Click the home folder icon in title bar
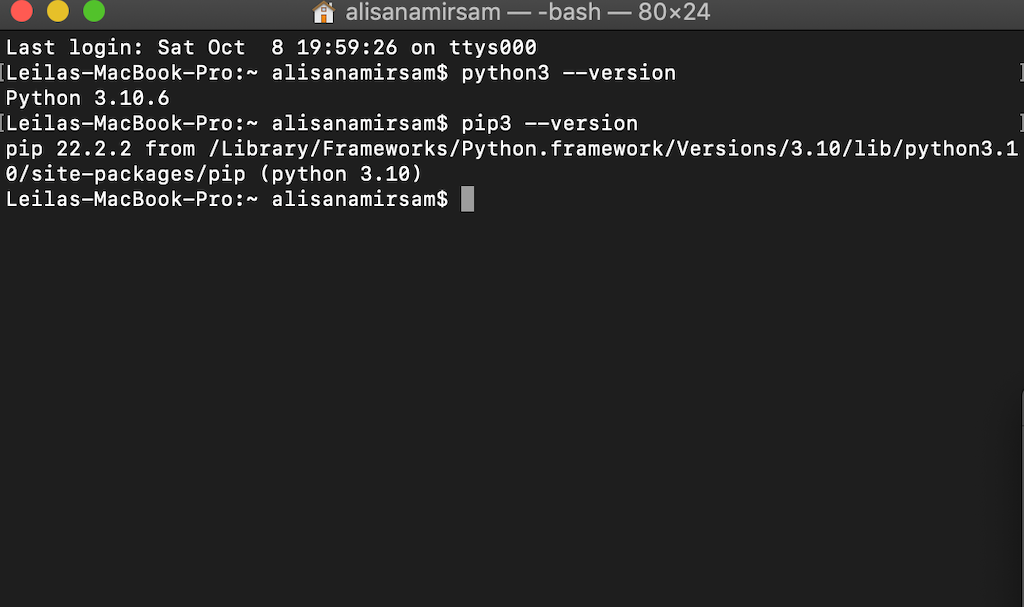This screenshot has width=1024, height=607. click(323, 13)
